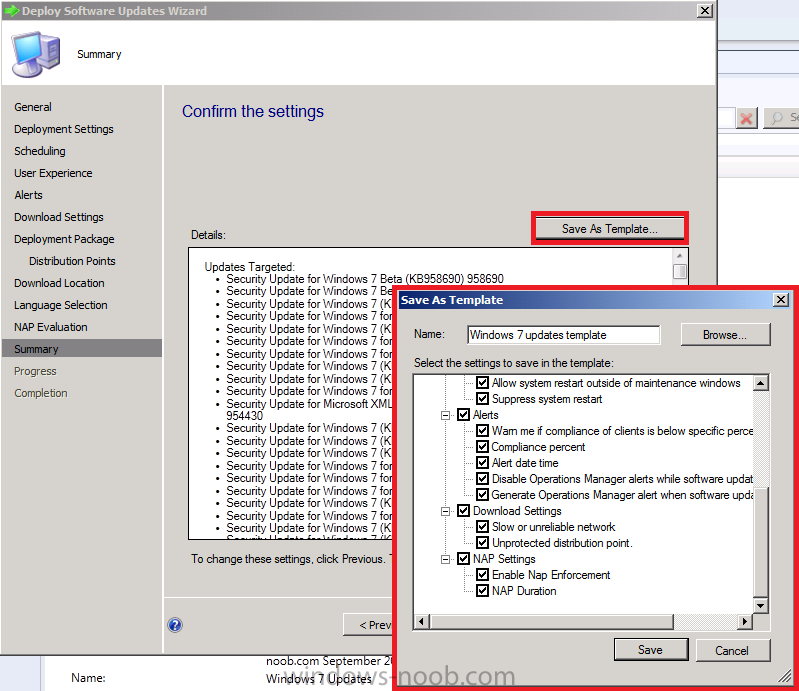Click the red X icon in background window

746,118
